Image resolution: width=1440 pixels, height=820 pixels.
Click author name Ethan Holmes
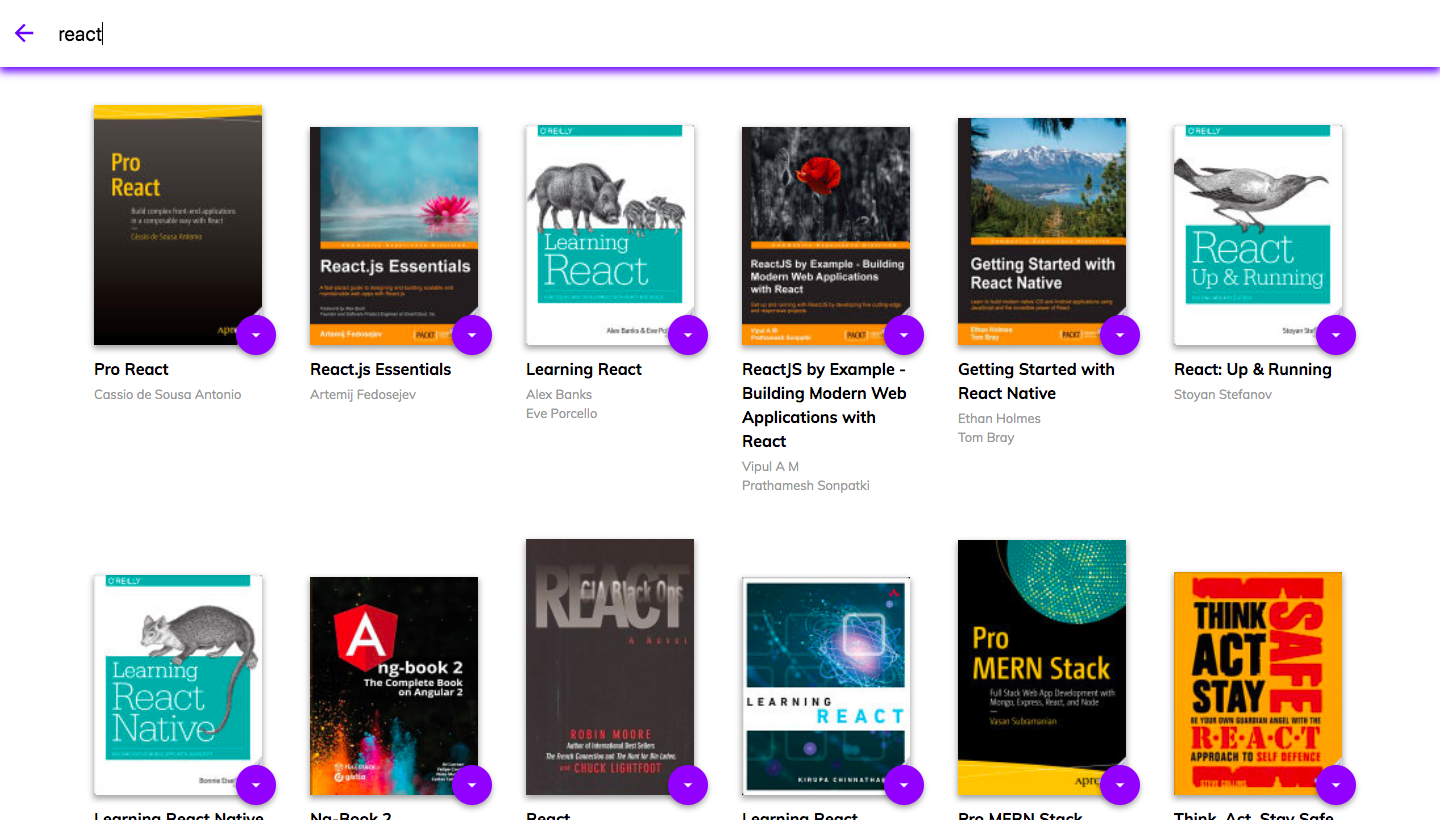point(999,418)
